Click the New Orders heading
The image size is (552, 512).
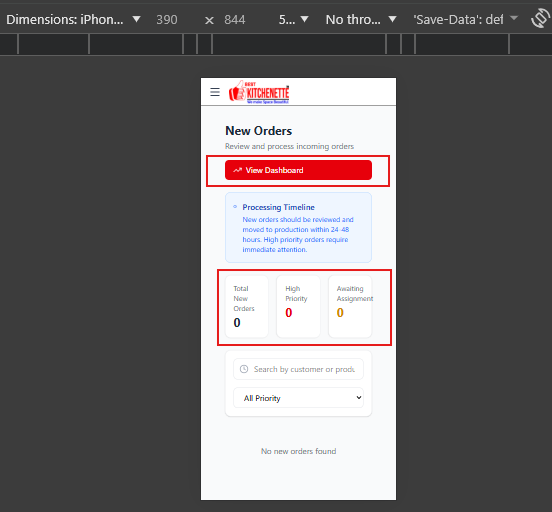[259, 131]
